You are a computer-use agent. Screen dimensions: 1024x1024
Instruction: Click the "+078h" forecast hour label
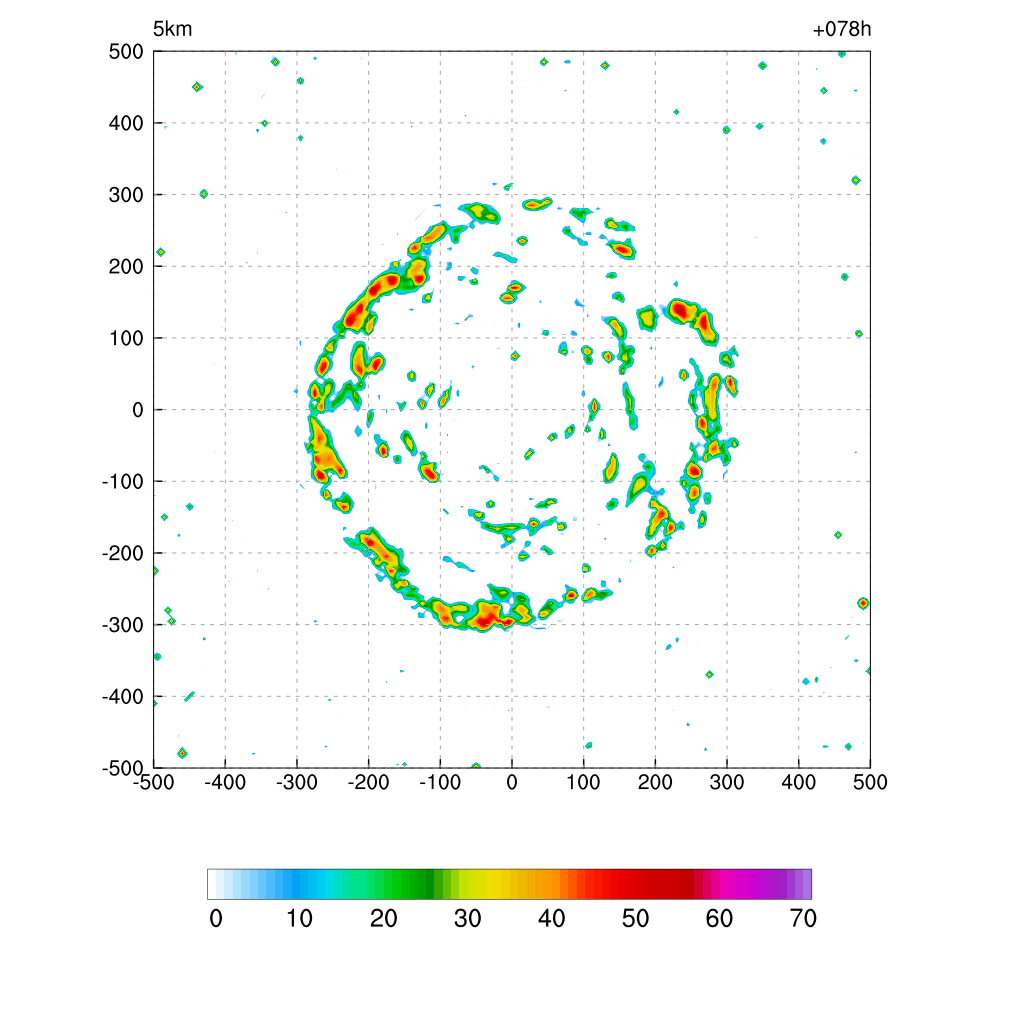pyautogui.click(x=842, y=29)
